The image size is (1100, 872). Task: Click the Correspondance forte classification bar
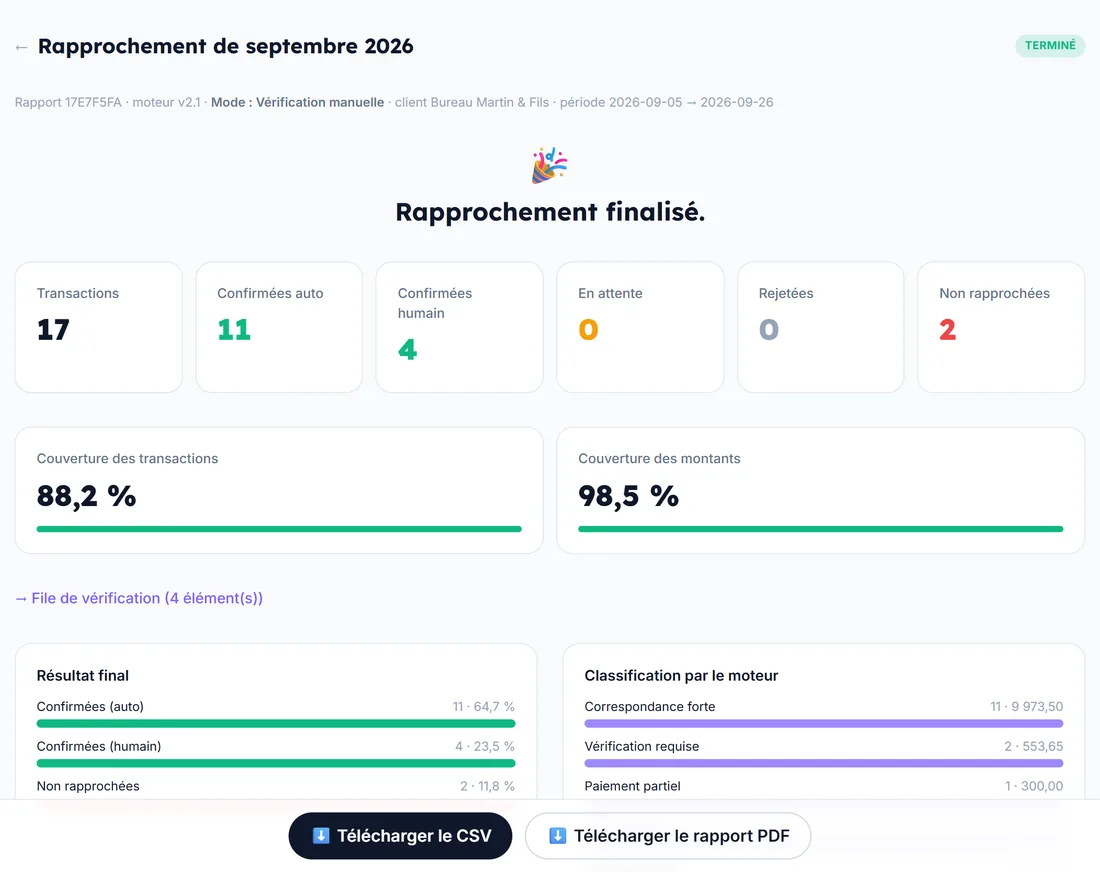tap(824, 723)
